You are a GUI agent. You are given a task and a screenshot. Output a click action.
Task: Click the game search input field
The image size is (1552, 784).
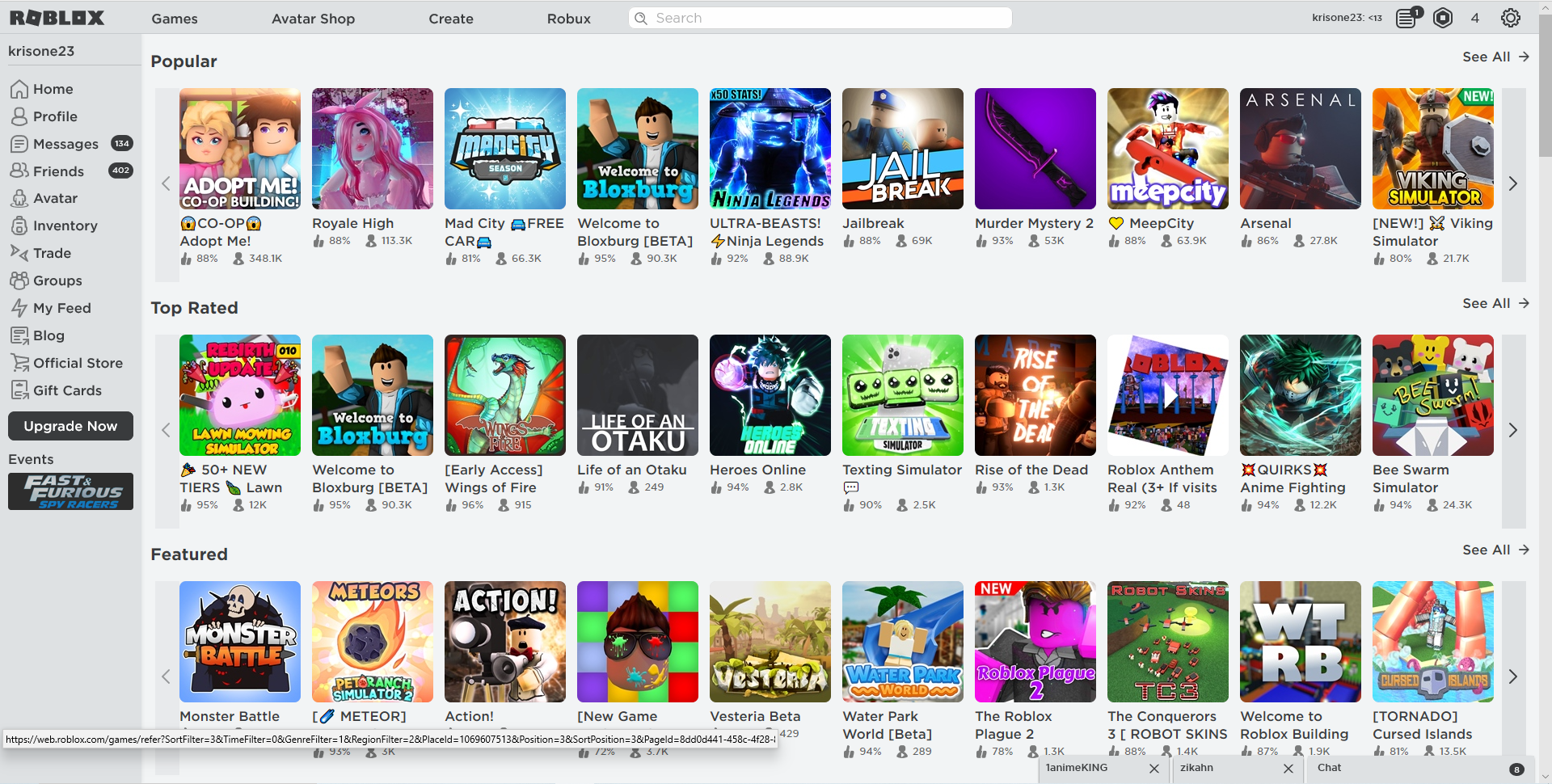click(x=820, y=18)
